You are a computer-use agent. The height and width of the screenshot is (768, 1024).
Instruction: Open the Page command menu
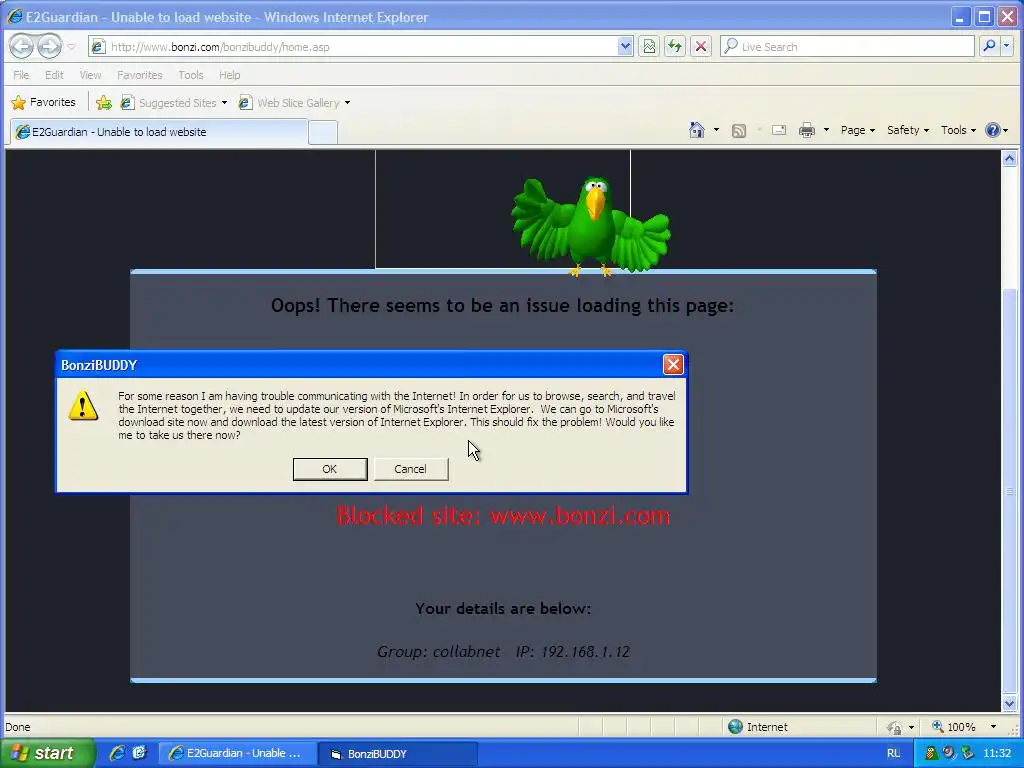point(857,130)
